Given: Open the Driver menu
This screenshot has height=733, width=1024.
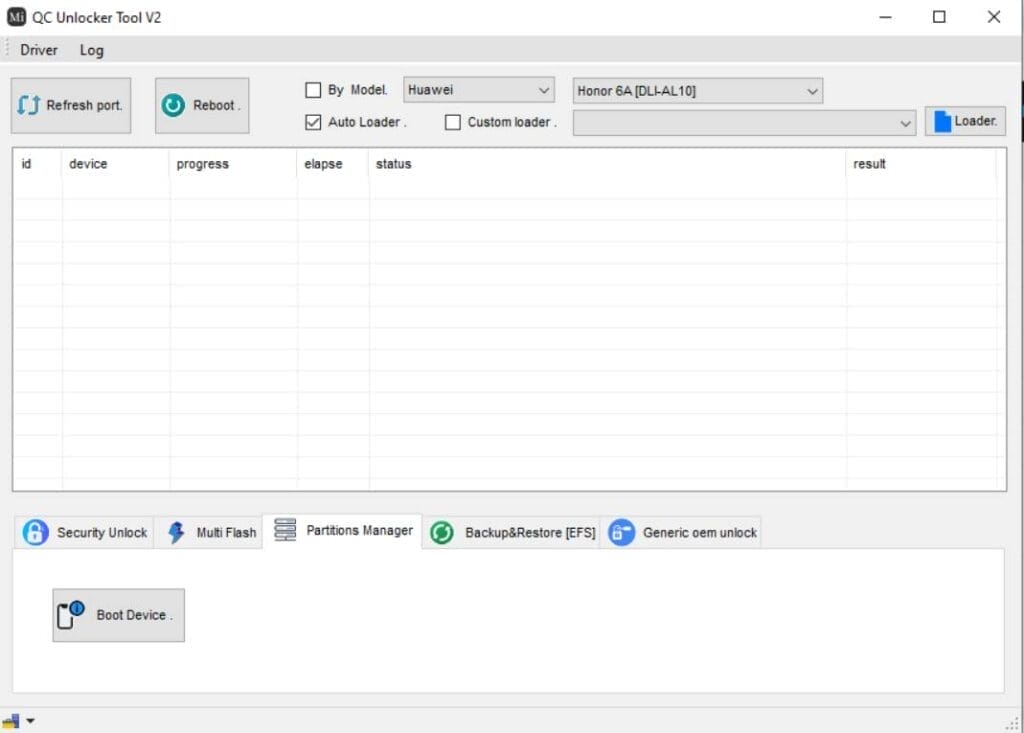Looking at the screenshot, I should (x=39, y=50).
